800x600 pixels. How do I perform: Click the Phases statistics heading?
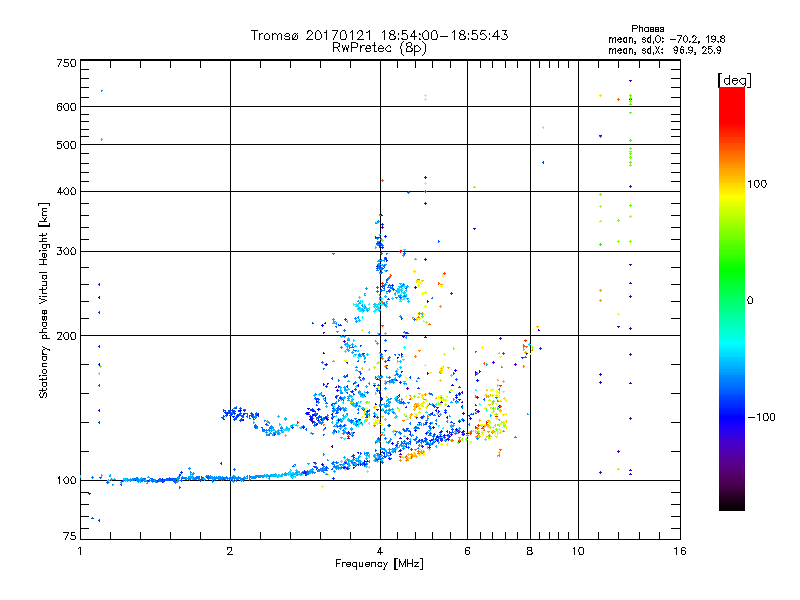pyautogui.click(x=647, y=29)
